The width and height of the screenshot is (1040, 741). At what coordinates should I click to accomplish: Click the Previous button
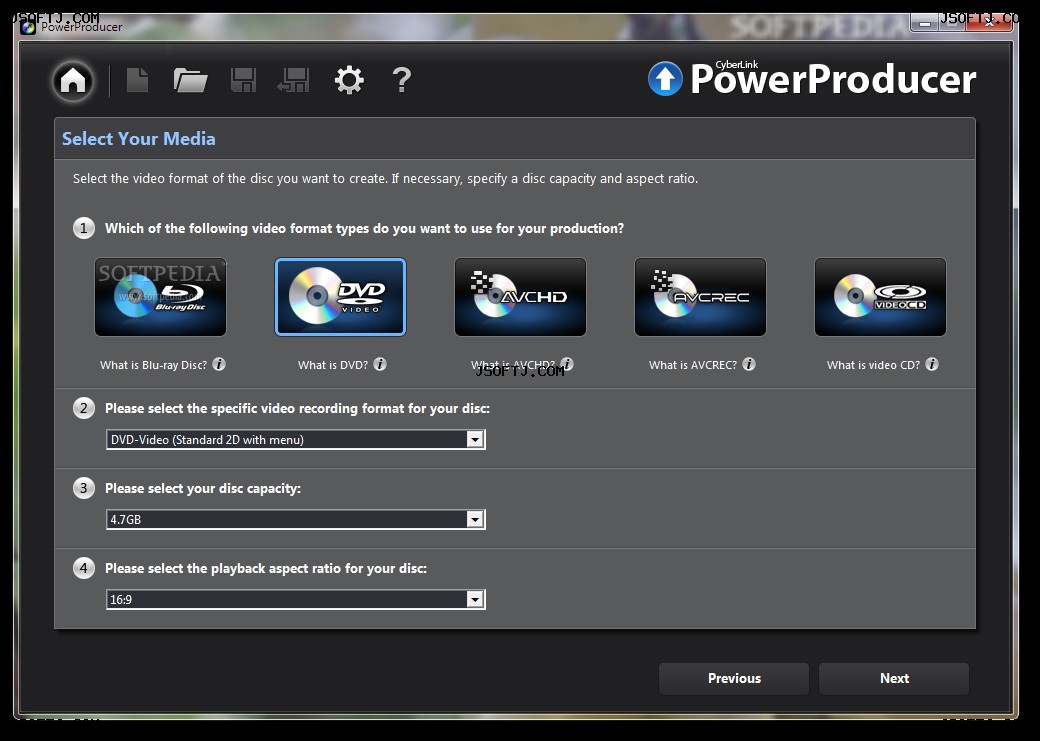coord(734,679)
